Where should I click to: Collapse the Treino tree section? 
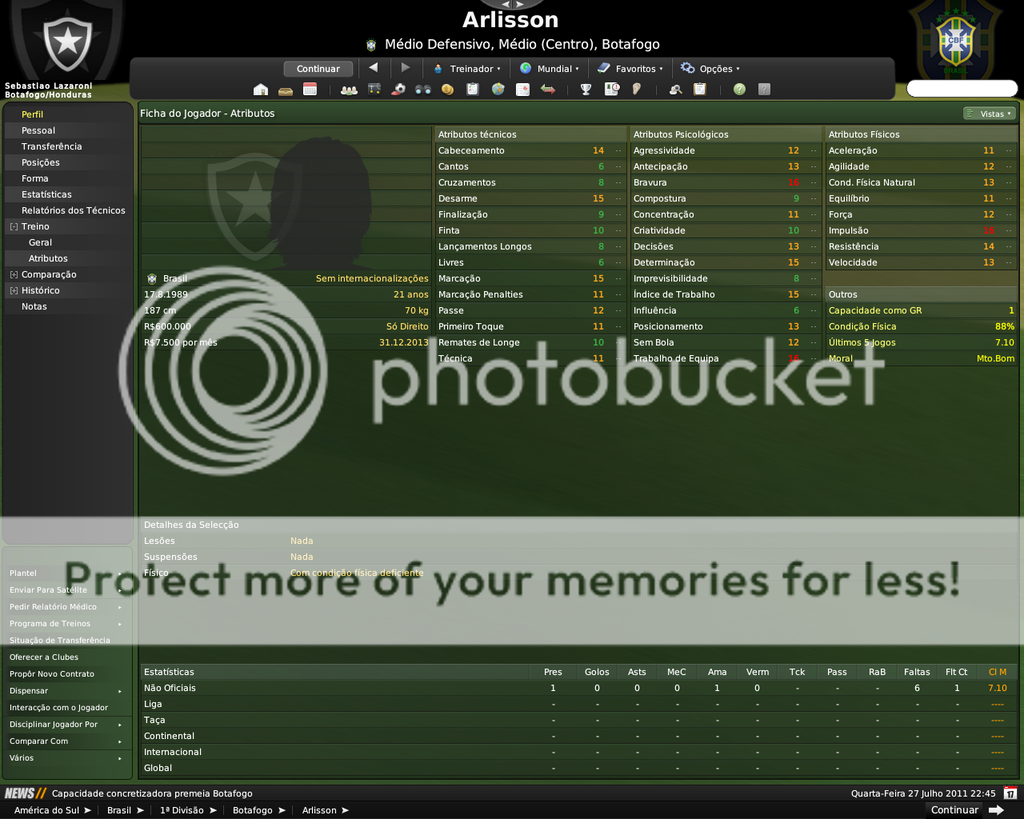pos(13,227)
